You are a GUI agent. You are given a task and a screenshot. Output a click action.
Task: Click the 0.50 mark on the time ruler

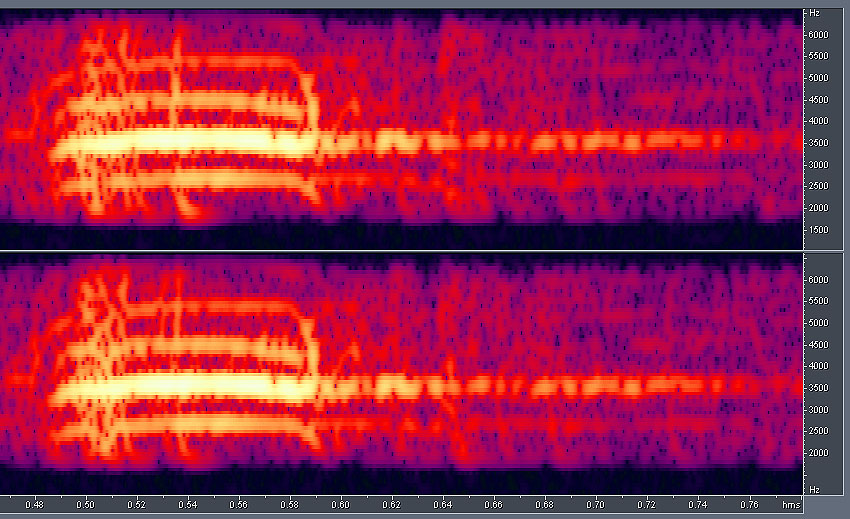point(85,505)
